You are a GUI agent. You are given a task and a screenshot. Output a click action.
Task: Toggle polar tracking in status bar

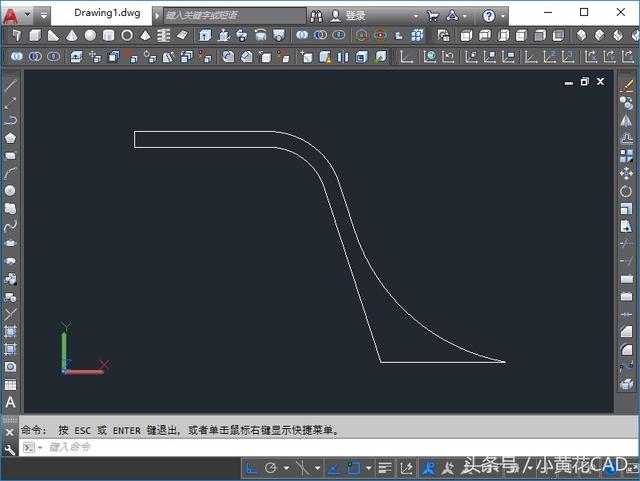click(271, 467)
